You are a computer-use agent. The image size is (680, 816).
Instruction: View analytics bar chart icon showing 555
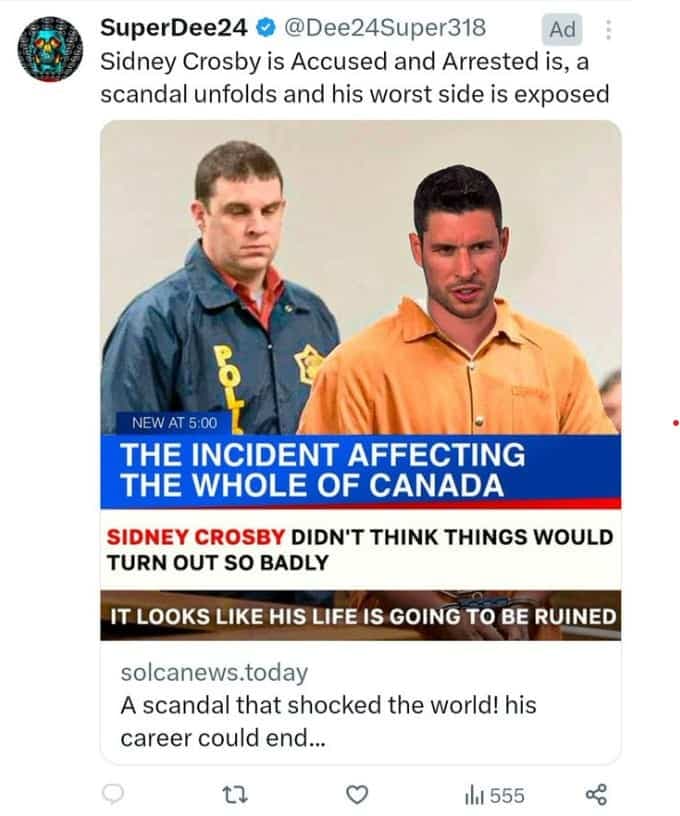474,795
